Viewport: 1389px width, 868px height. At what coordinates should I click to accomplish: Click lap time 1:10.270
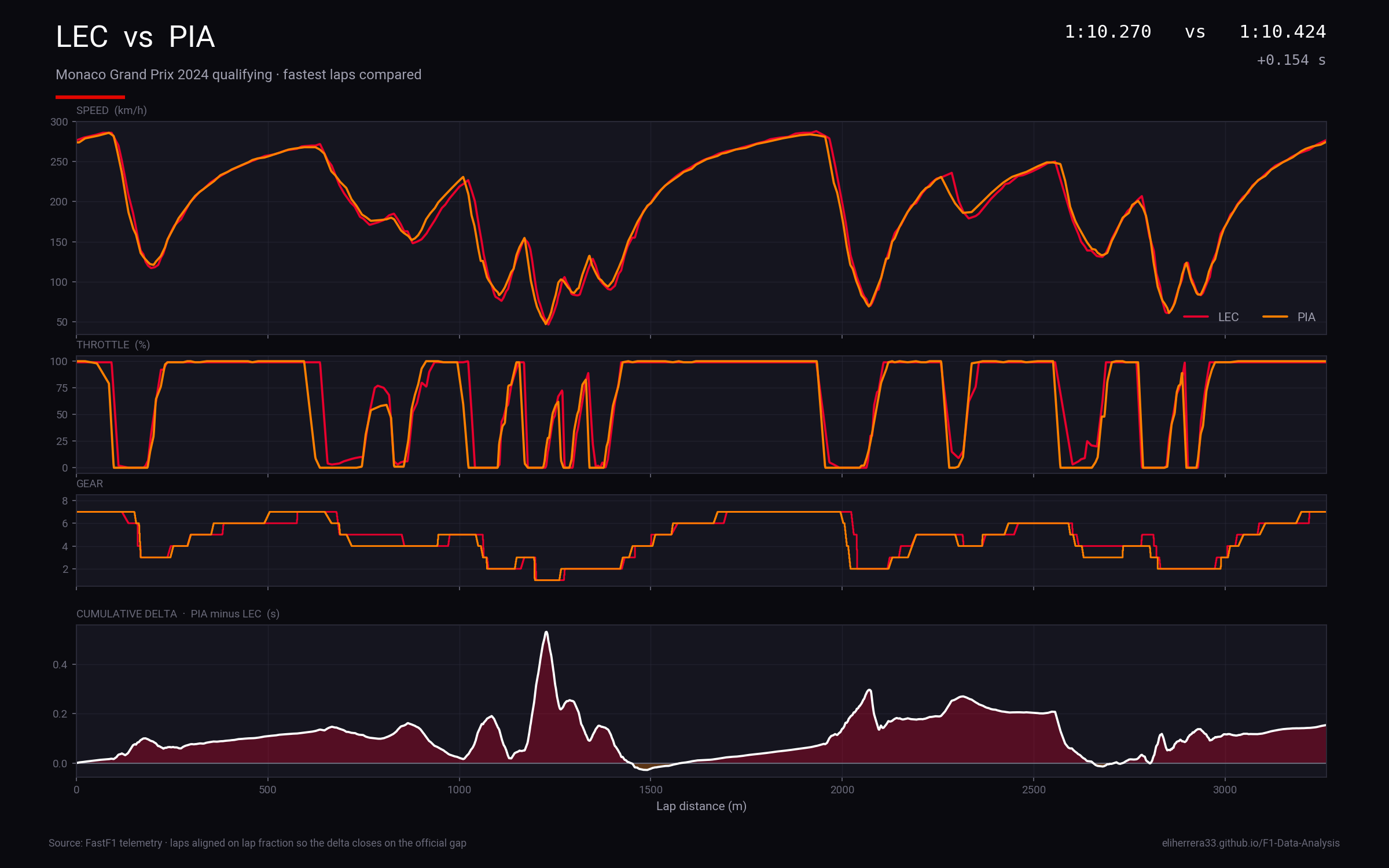coord(1108,32)
